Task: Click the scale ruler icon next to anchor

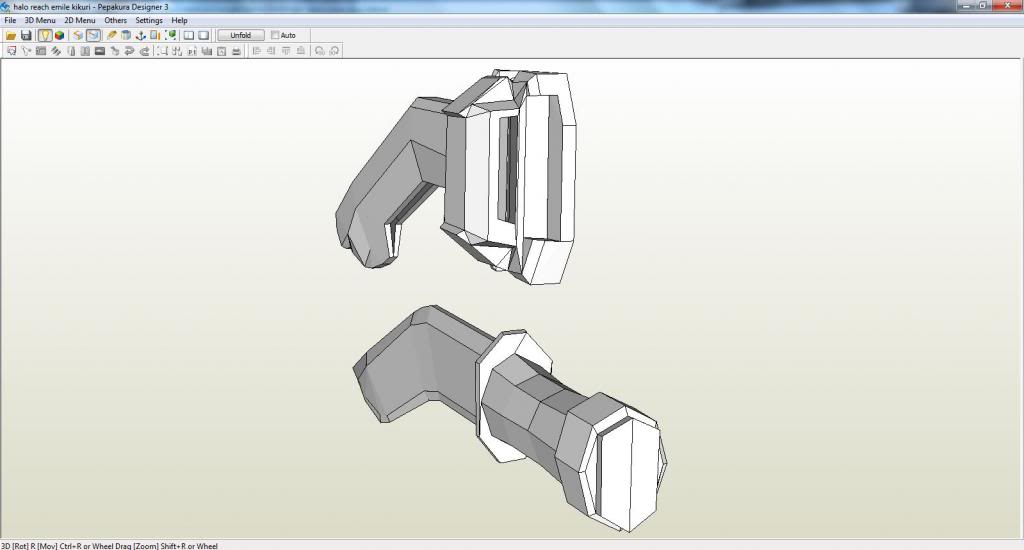Action: pyautogui.click(x=155, y=35)
